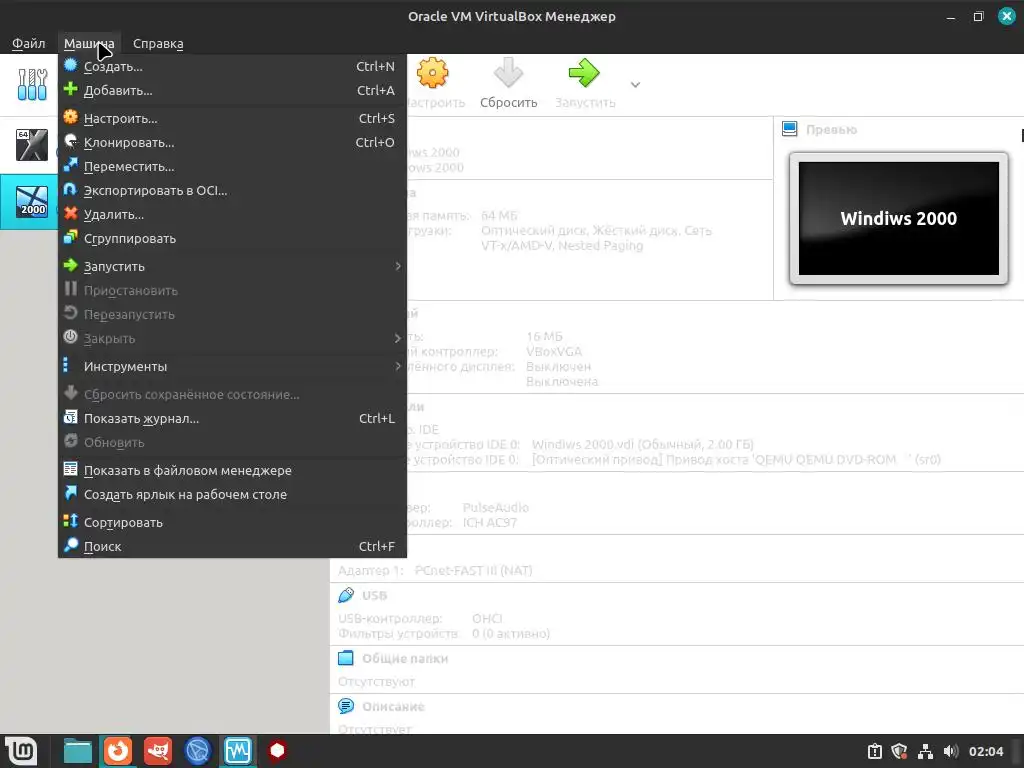Viewport: 1024px width, 768px height.
Task: Select Добавить menu entry
Action: 232,91
